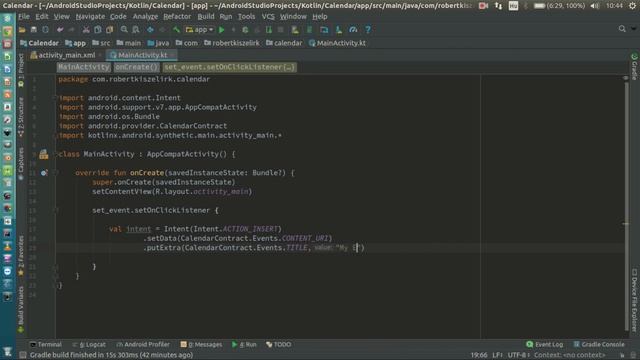Click the UTF-8 encoding selector
The width and height of the screenshot is (640, 360).
point(518,355)
